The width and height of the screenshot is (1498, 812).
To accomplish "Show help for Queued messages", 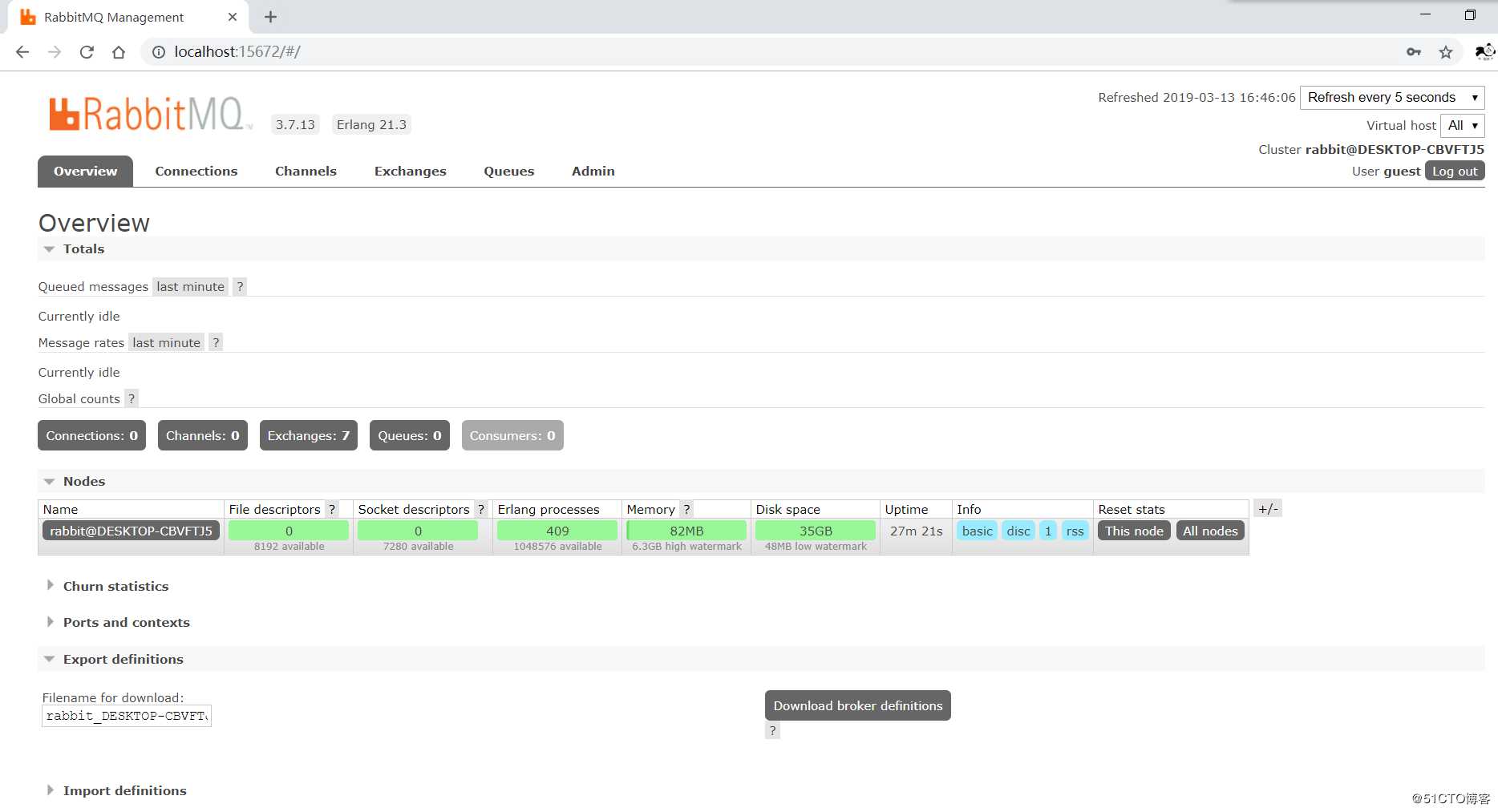I will (x=240, y=287).
